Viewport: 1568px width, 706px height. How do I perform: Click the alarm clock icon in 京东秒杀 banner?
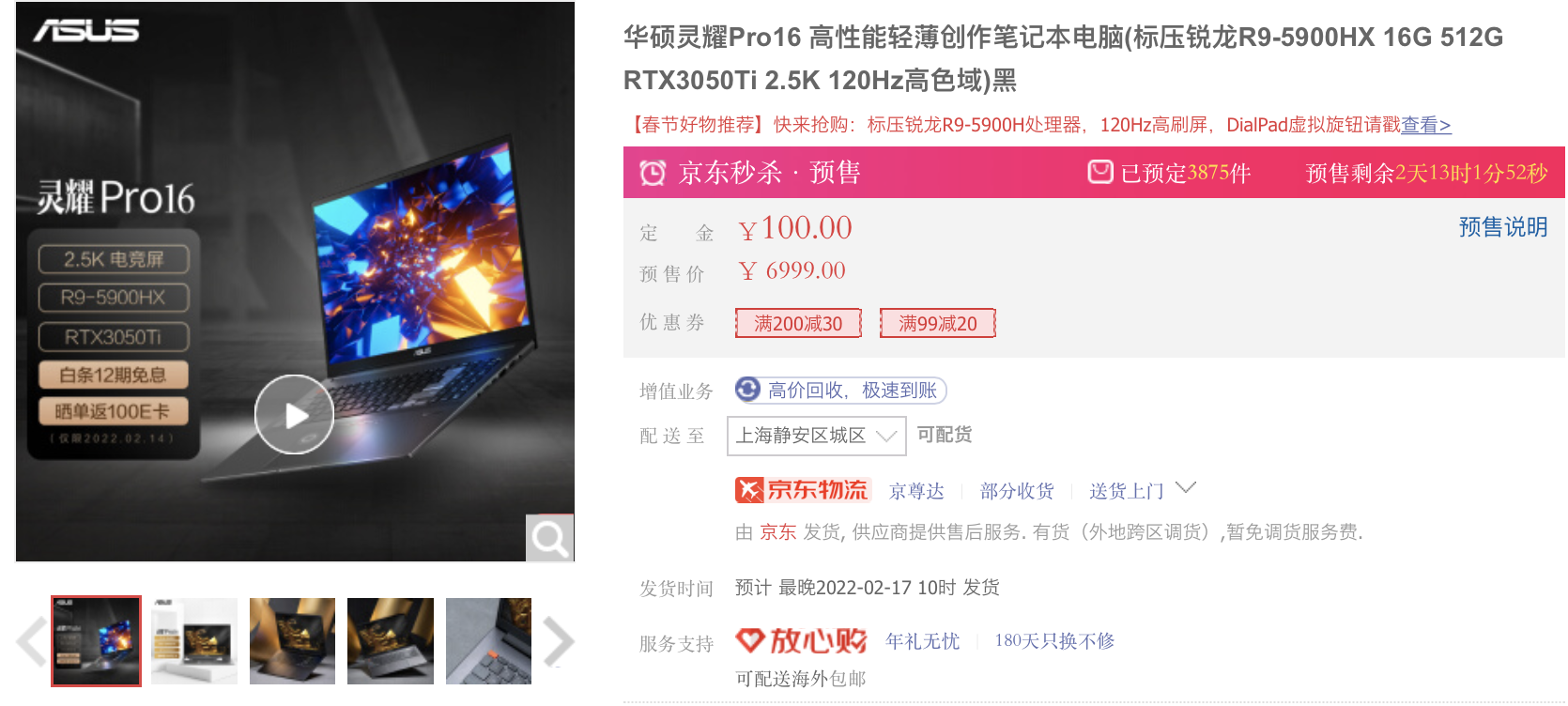(x=653, y=173)
